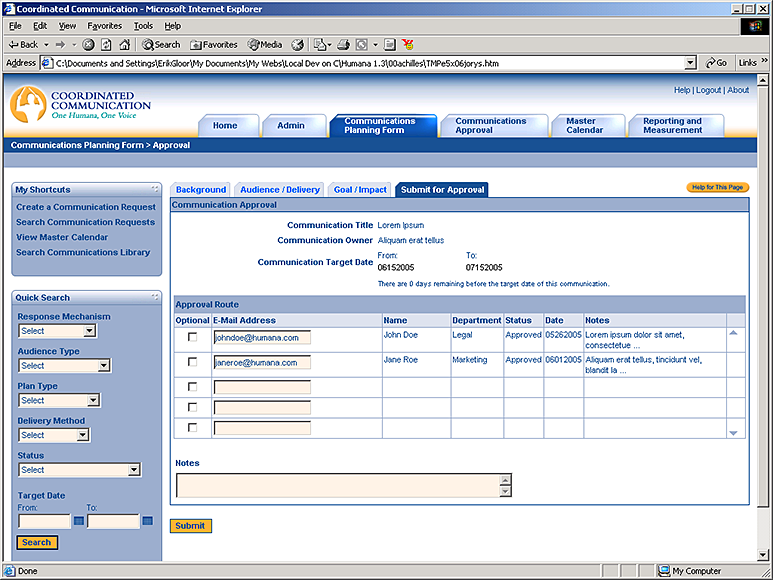The width and height of the screenshot is (773, 580).
Task: Click the page scrollbar down arrow
Action: (763, 555)
